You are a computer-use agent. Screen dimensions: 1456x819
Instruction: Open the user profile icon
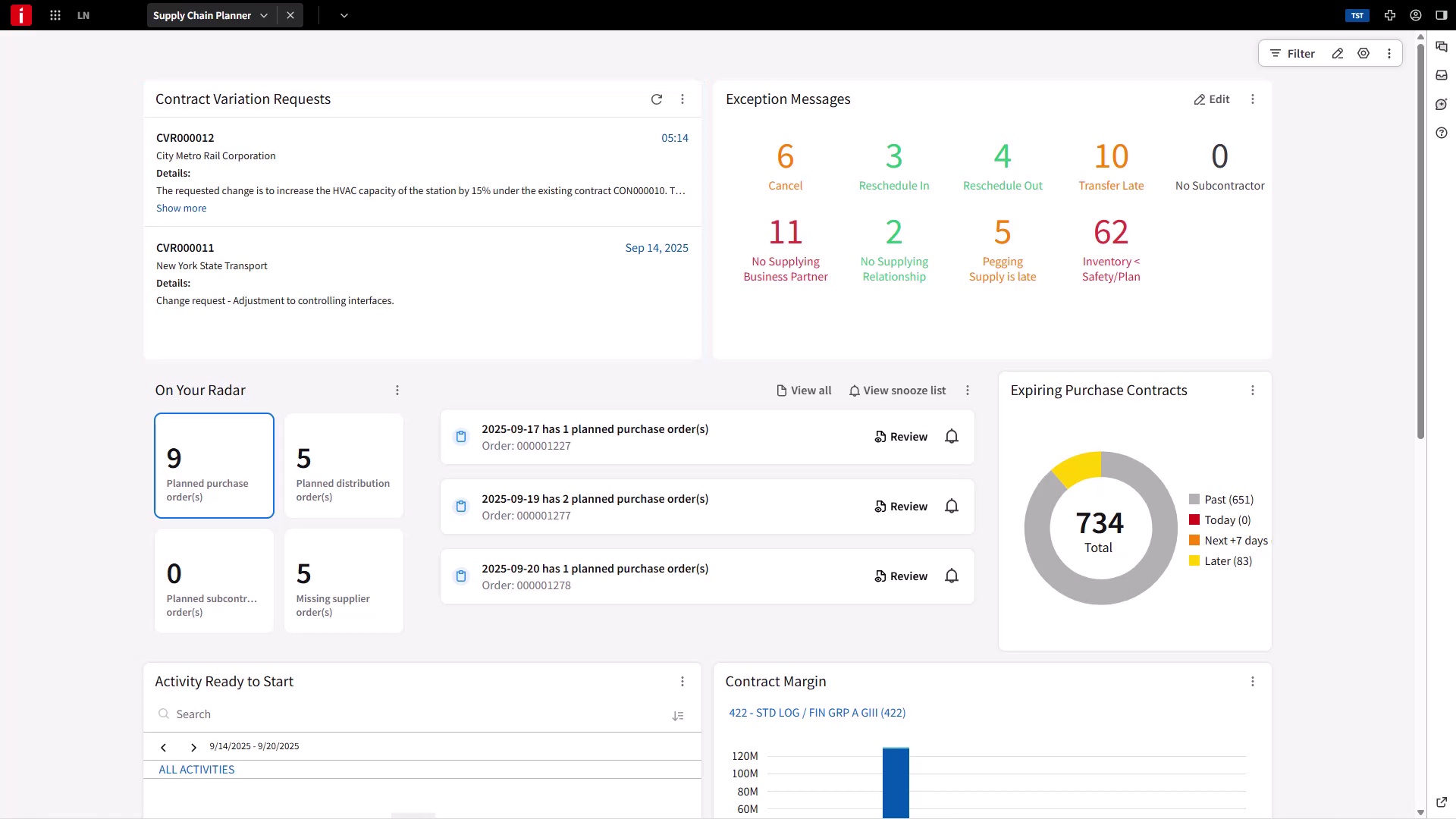click(x=1416, y=15)
